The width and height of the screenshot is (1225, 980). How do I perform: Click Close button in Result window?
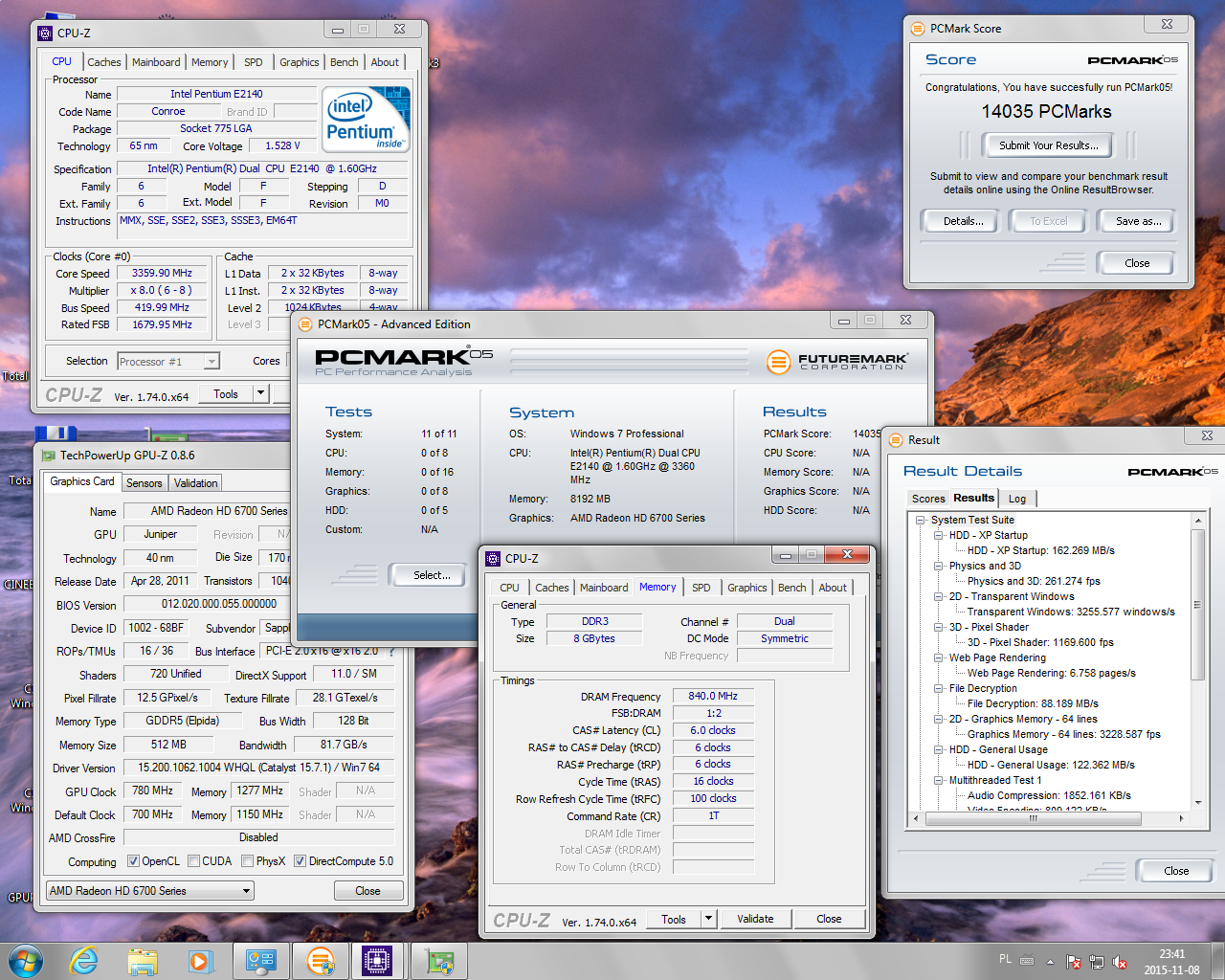pos(1176,871)
